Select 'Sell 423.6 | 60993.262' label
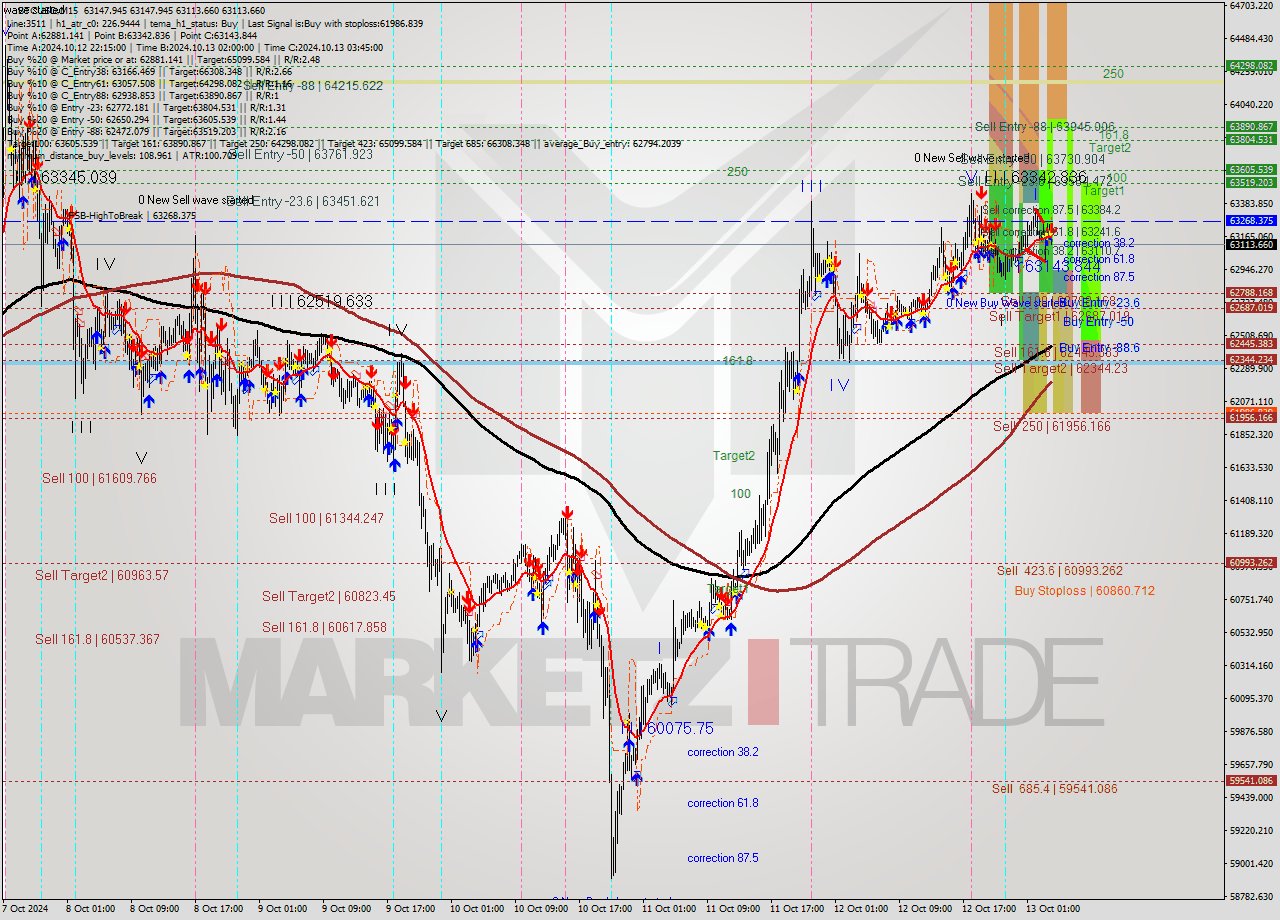 click(1059, 570)
